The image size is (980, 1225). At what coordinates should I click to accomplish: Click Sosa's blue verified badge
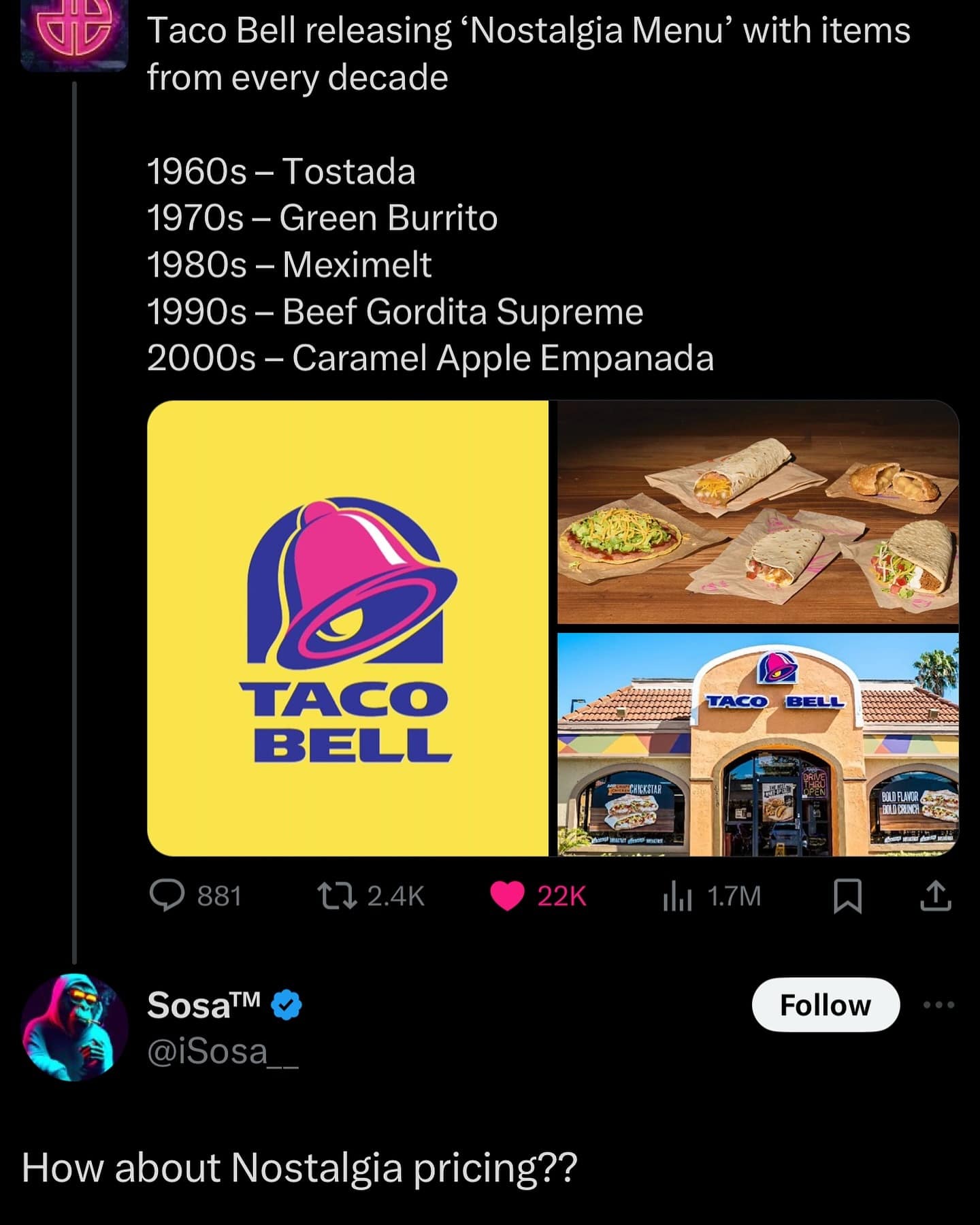pyautogui.click(x=287, y=1005)
